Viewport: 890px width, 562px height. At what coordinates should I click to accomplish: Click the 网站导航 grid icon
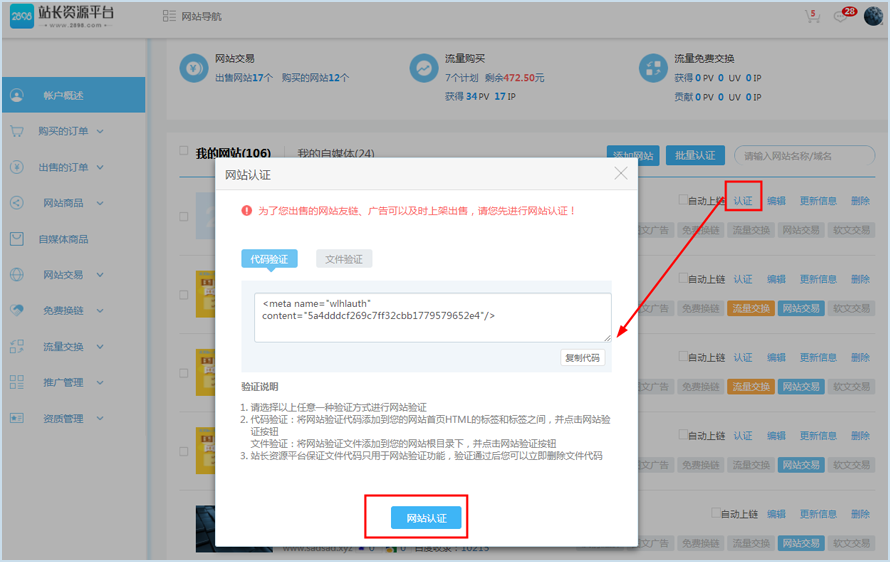(169, 17)
